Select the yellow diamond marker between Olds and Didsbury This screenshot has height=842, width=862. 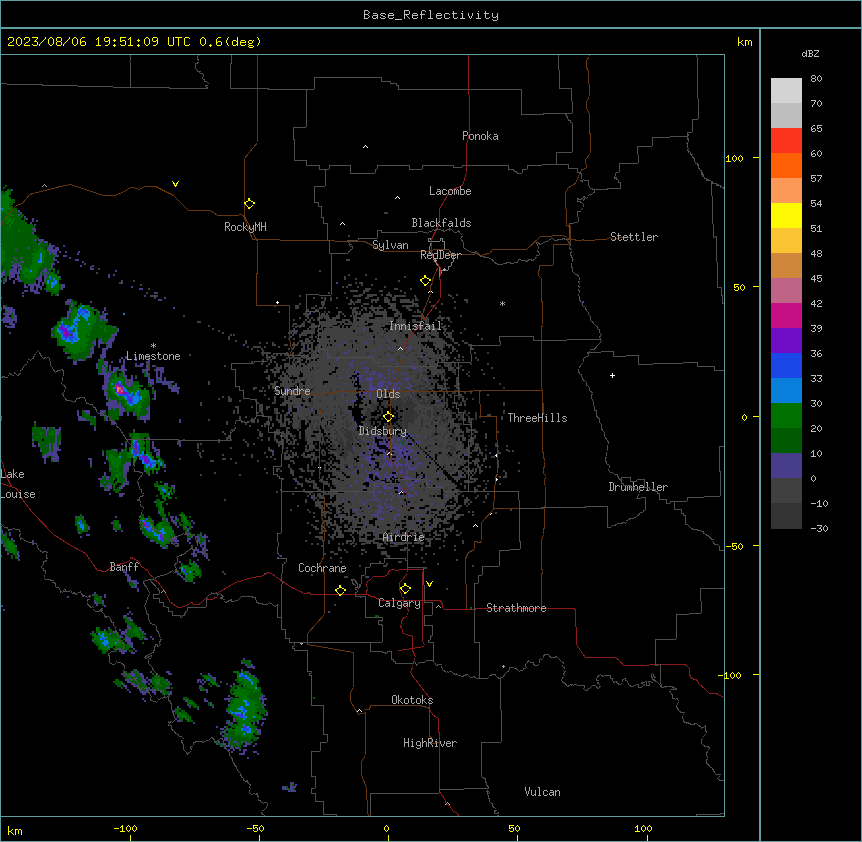click(388, 417)
